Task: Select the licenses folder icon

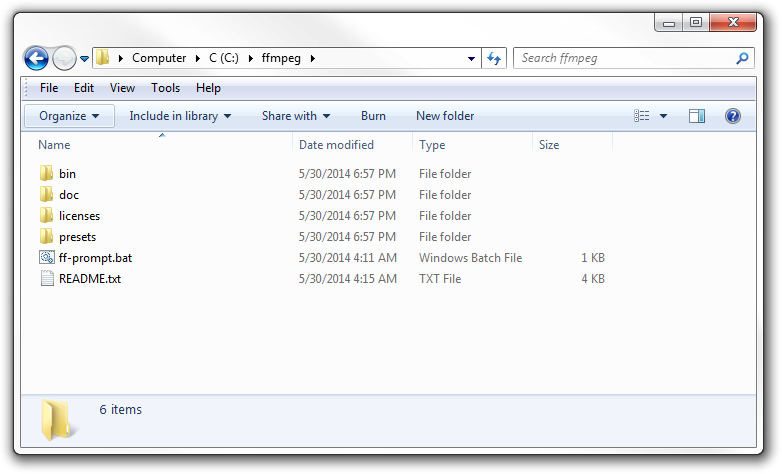Action: tap(46, 215)
